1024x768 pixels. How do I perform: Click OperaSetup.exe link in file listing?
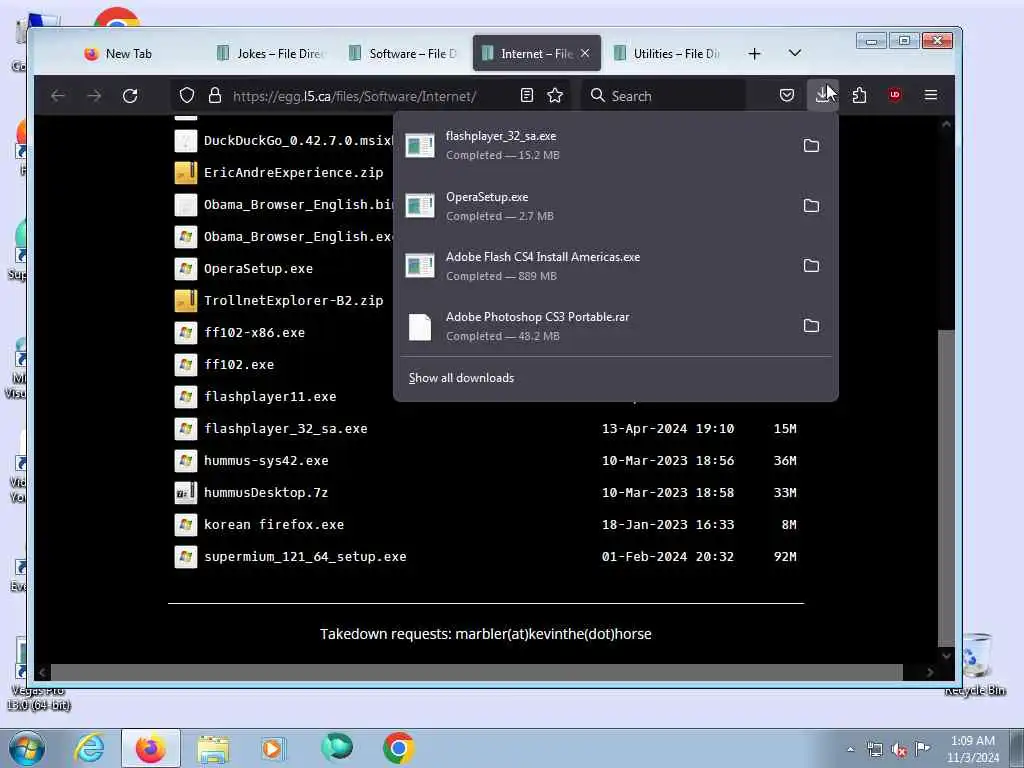[258, 268]
